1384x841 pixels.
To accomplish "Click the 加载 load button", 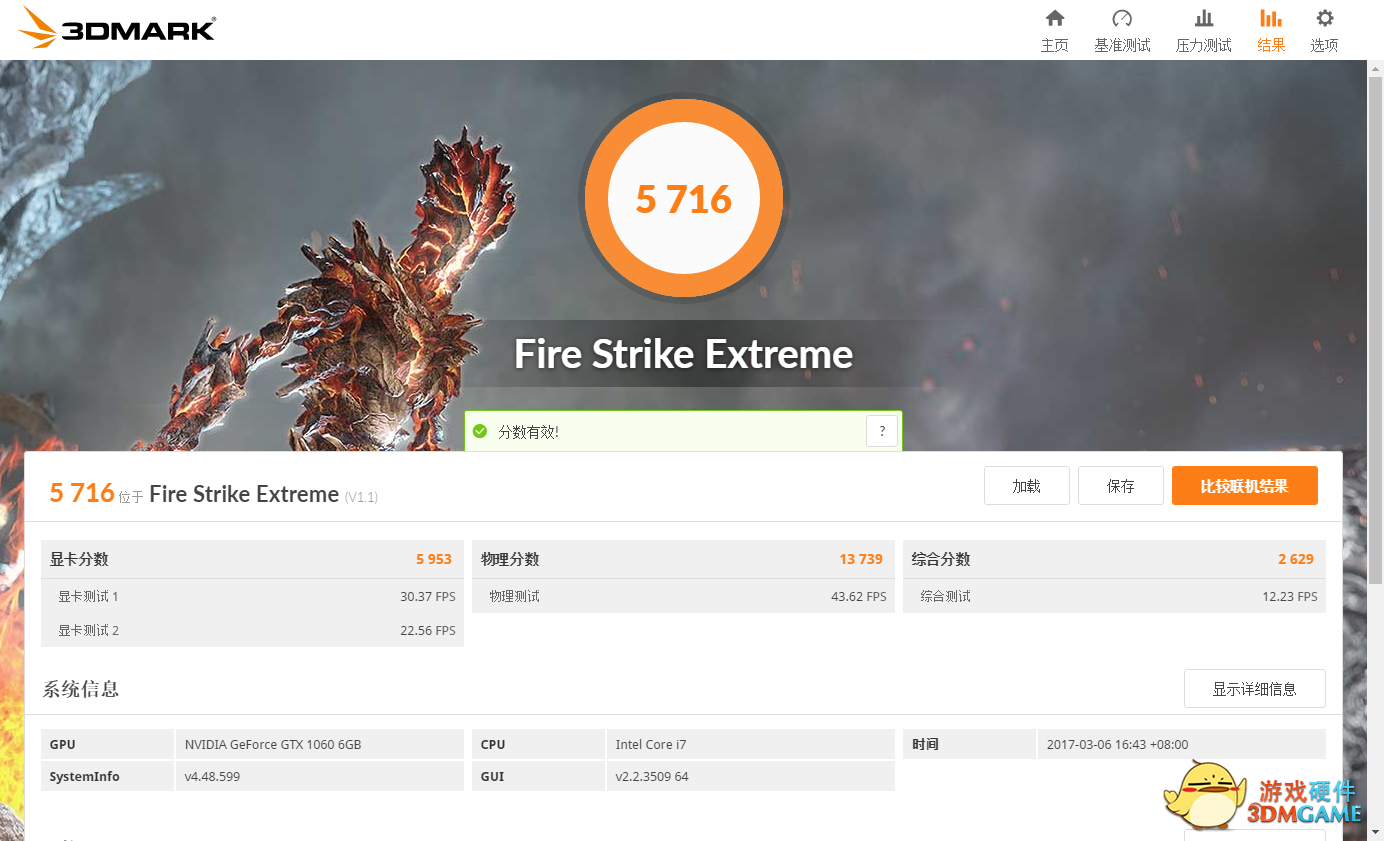I will pos(1027,486).
